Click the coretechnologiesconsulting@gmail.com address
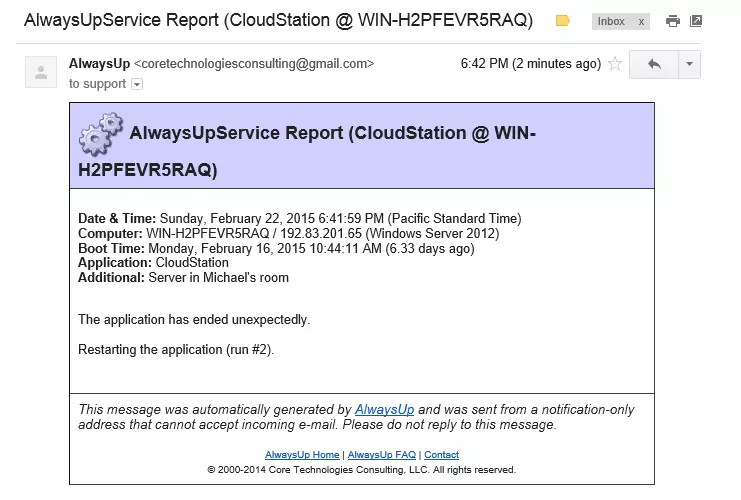 tap(254, 63)
